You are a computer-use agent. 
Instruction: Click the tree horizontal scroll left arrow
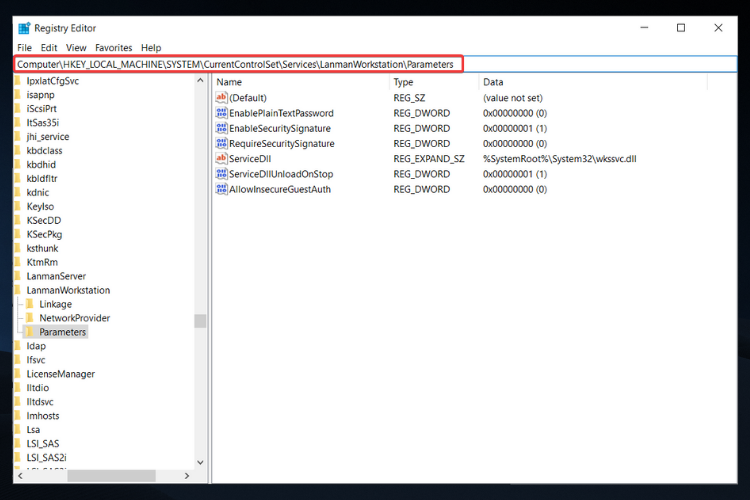[20, 476]
